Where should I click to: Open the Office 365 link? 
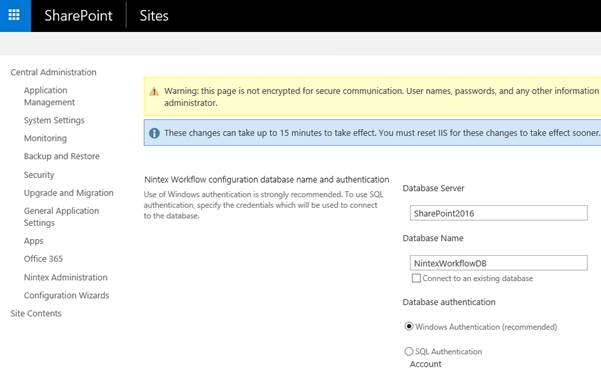tap(43, 259)
